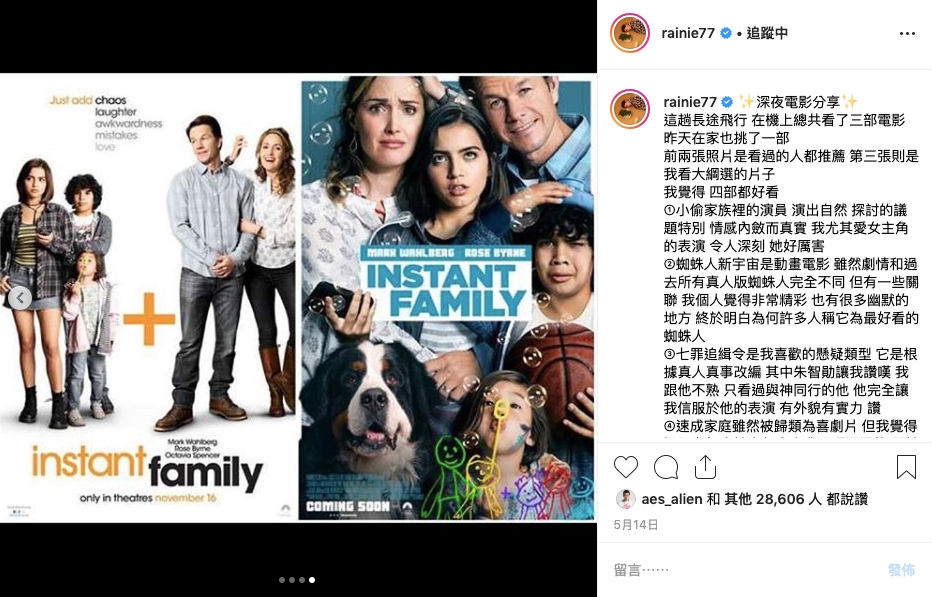The width and height of the screenshot is (932, 597).
Task: Click the 發佈 post comment button
Action: click(901, 570)
